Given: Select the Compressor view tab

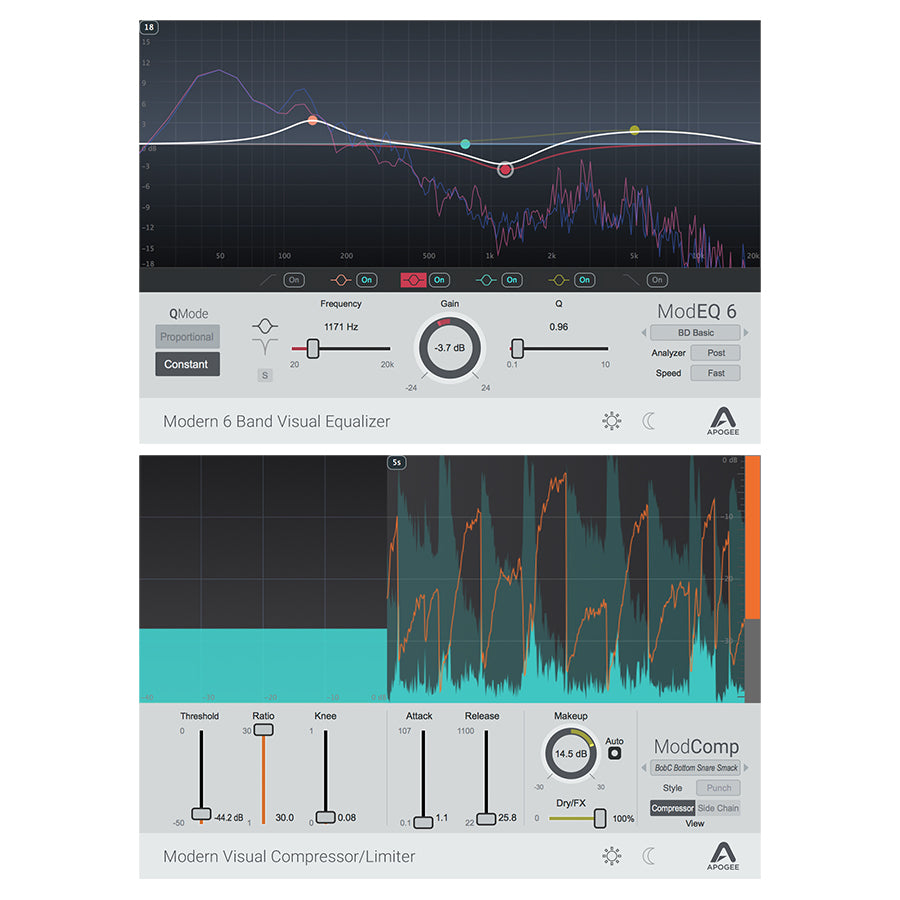Looking at the screenshot, I should pyautogui.click(x=672, y=808).
